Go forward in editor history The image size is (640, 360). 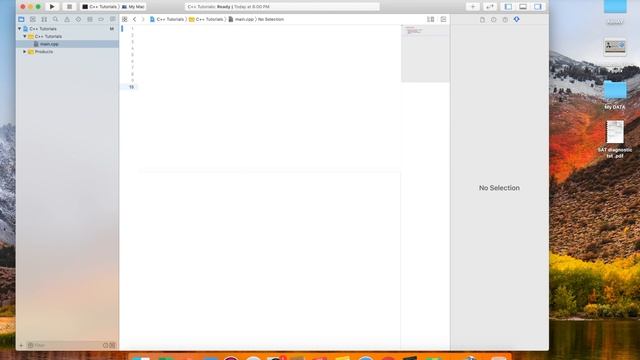coord(143,19)
